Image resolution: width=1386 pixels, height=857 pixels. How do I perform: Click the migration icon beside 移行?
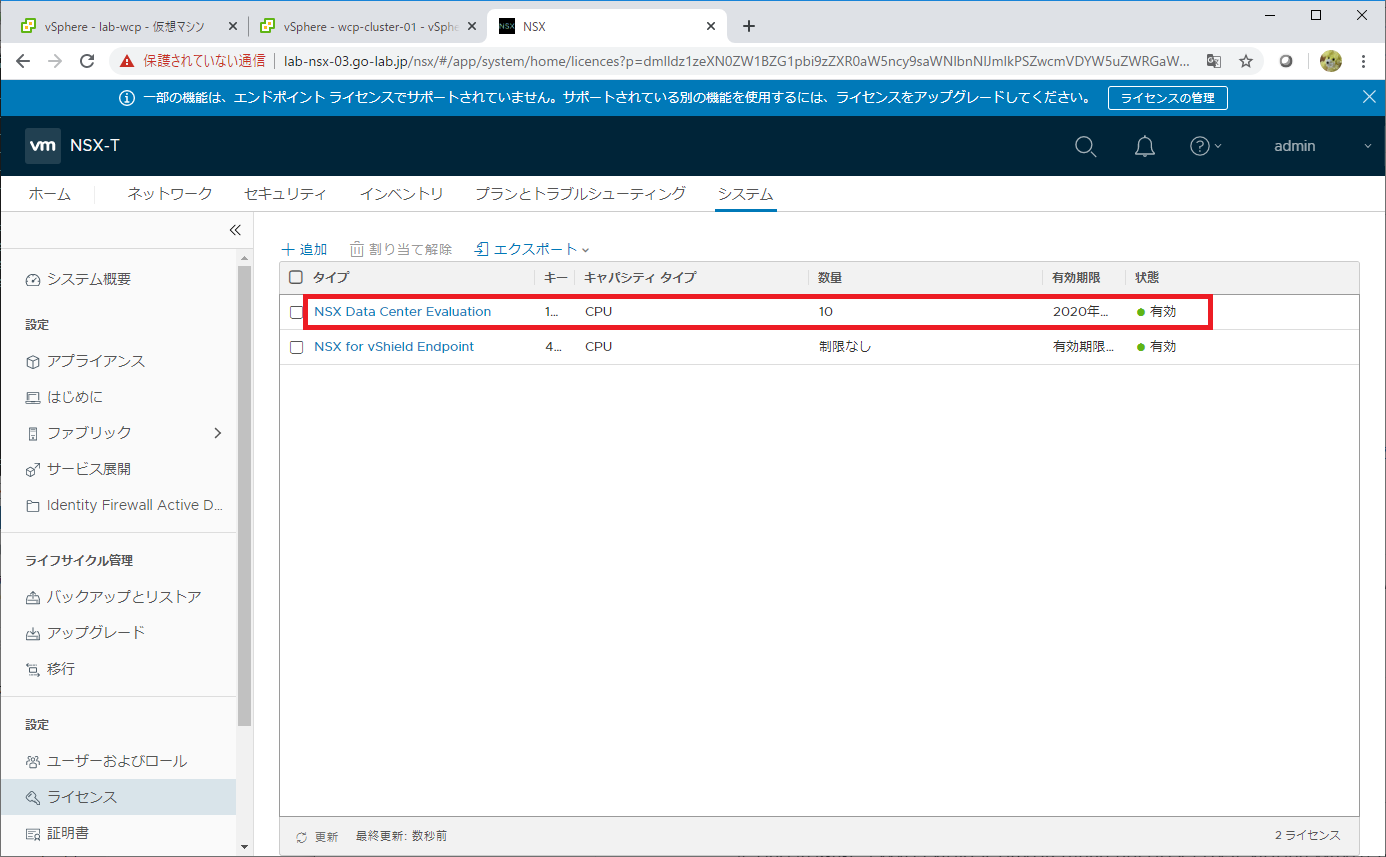coord(33,669)
